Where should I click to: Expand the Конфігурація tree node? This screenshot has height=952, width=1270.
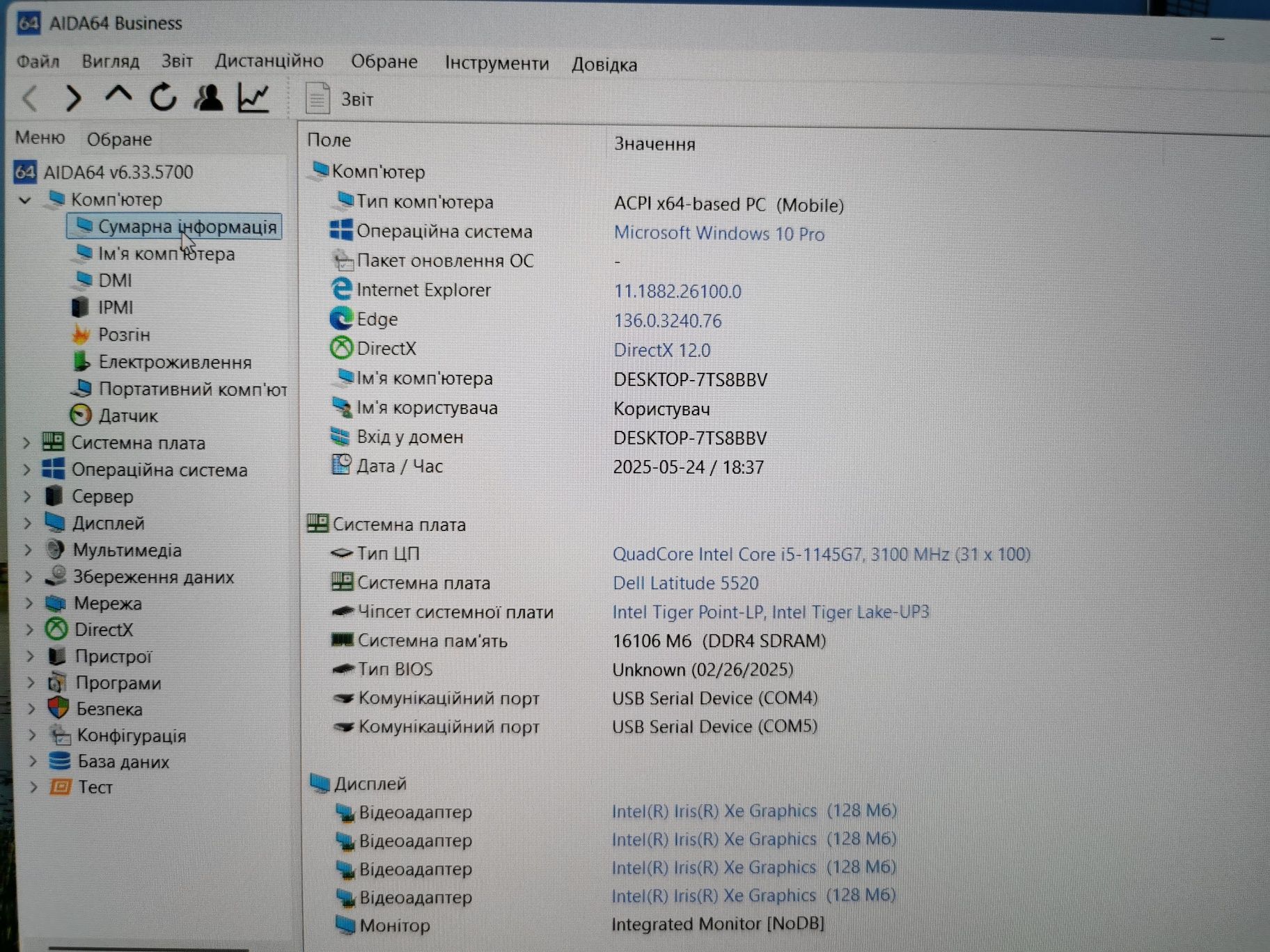coord(32,735)
